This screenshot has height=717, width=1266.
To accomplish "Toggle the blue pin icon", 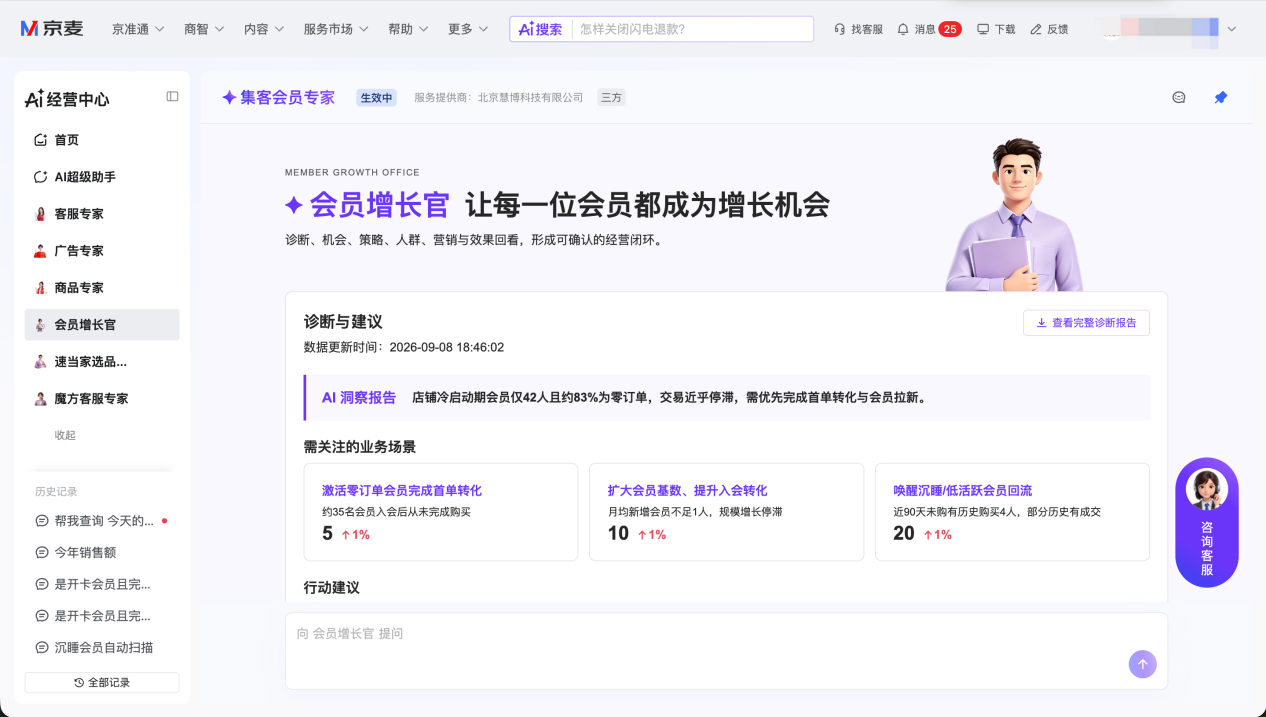I will [1220, 97].
